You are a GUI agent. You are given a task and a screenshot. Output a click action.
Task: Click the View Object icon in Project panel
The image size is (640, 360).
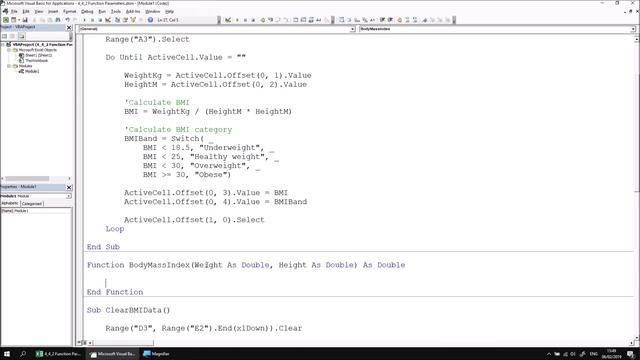pos(12,36)
